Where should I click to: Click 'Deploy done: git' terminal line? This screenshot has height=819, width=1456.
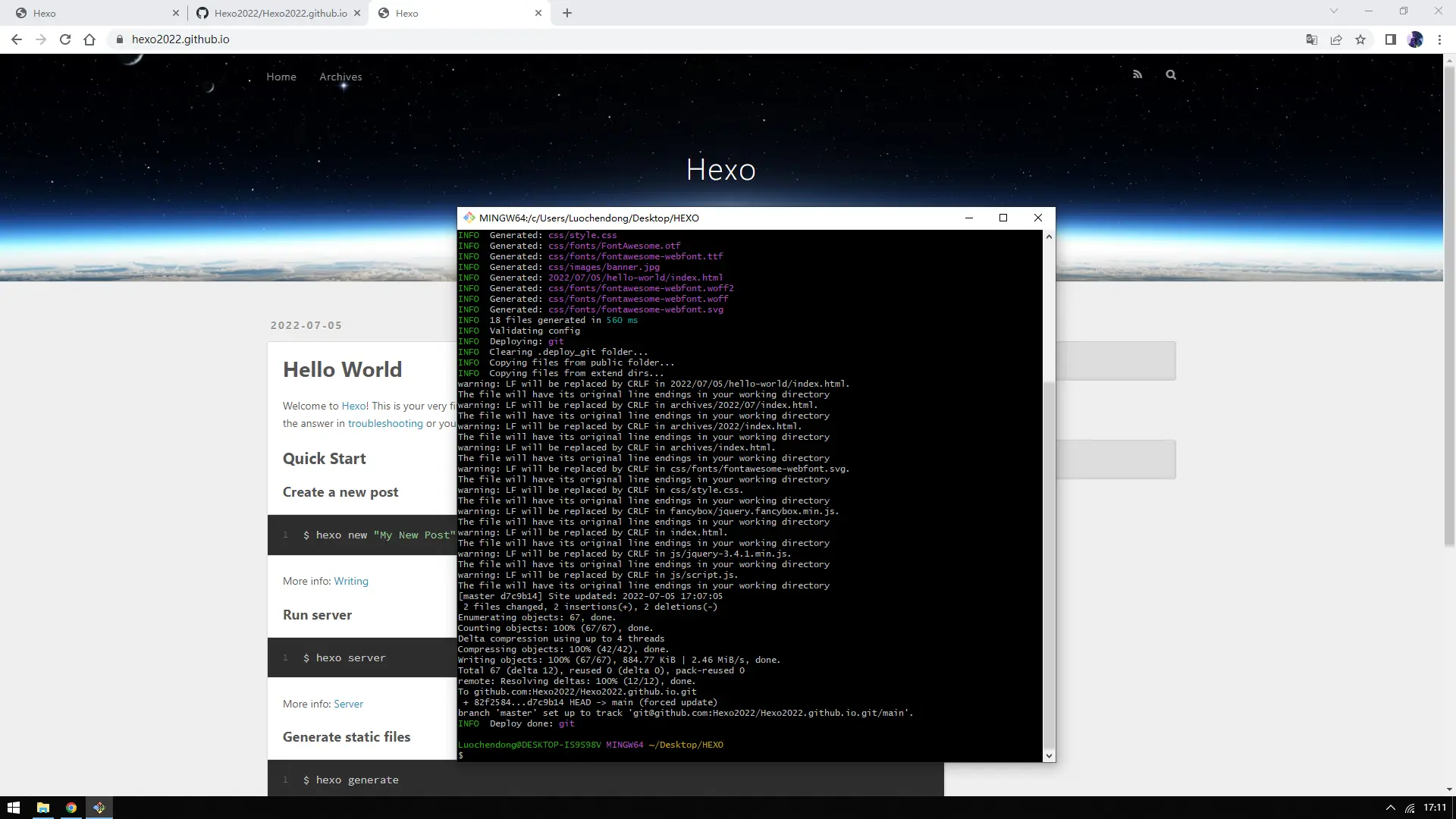click(x=516, y=723)
